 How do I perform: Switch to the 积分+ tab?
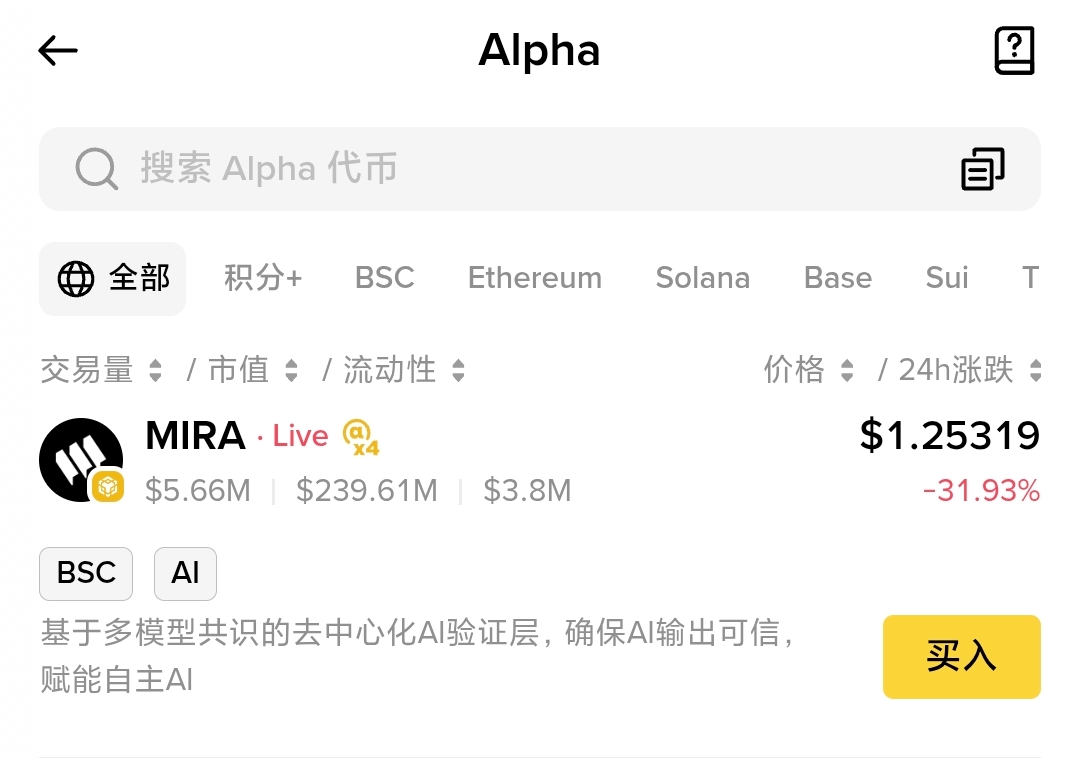(x=263, y=278)
